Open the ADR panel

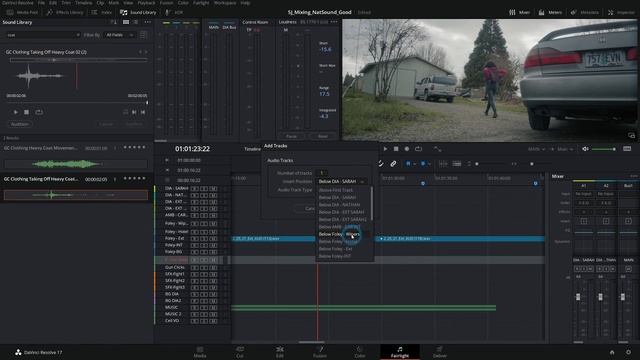point(174,13)
